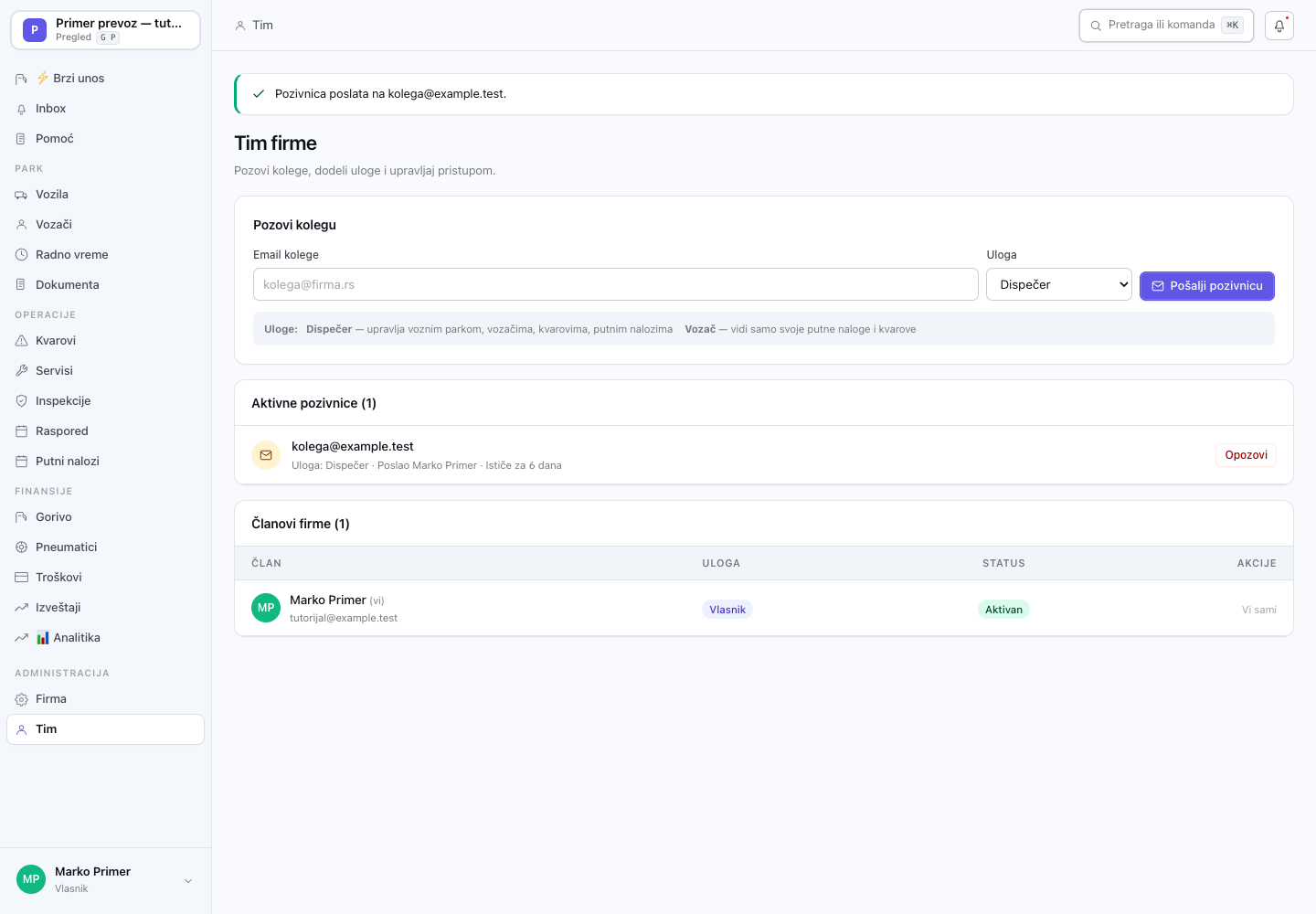Viewport: 1316px width, 914px height.
Task: Open the Analitika page
Action: click(105, 638)
